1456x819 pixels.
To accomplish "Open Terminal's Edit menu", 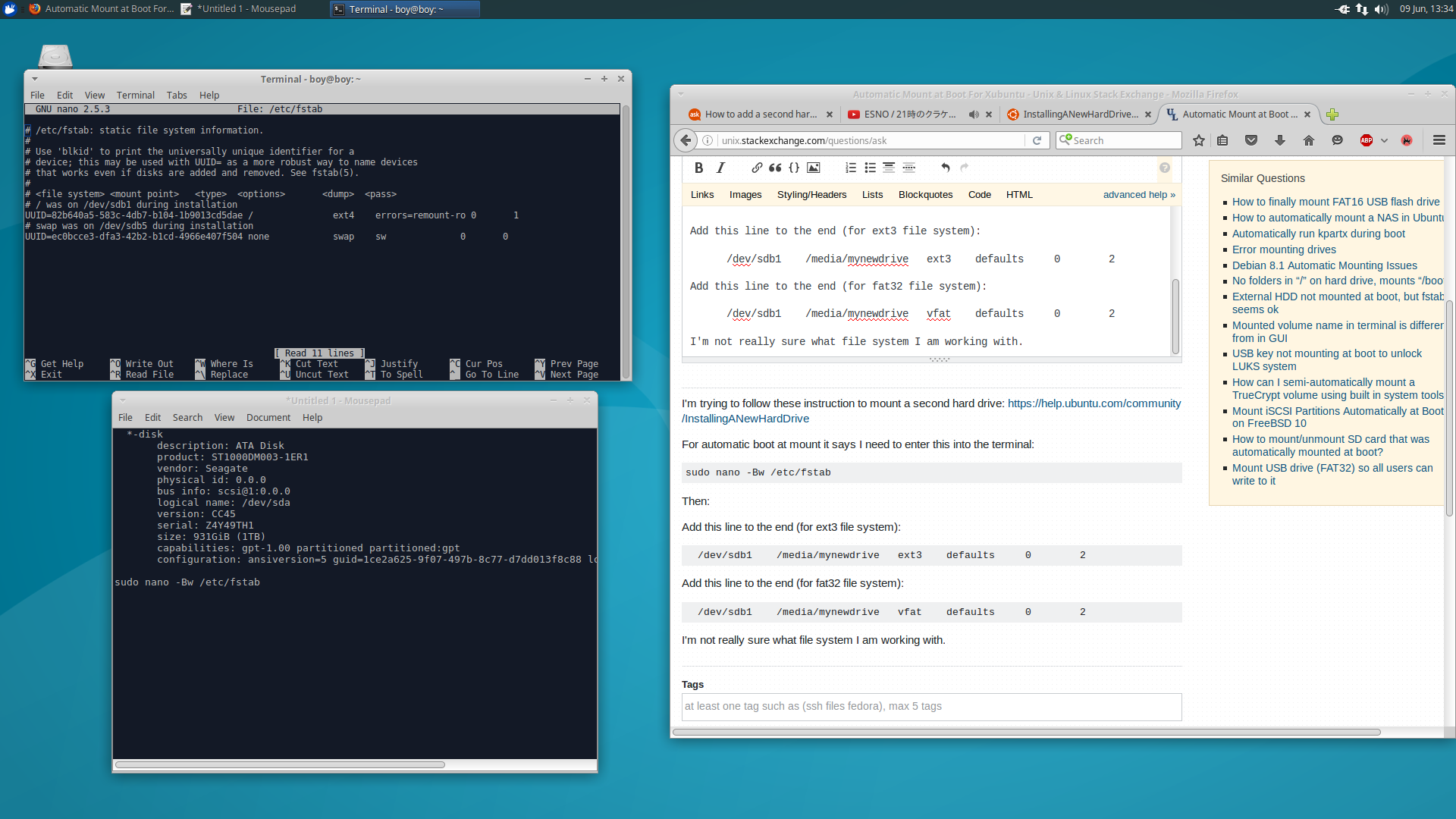I will 64,95.
